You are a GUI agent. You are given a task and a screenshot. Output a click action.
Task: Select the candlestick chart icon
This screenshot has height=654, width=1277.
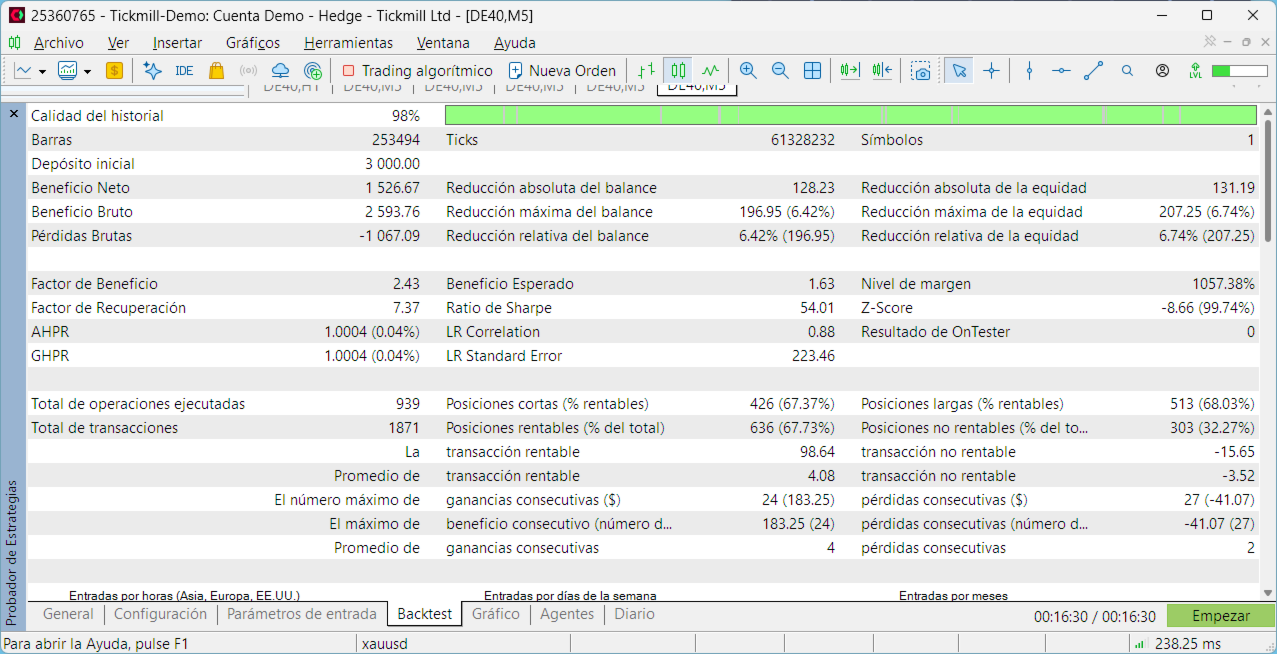[x=679, y=71]
